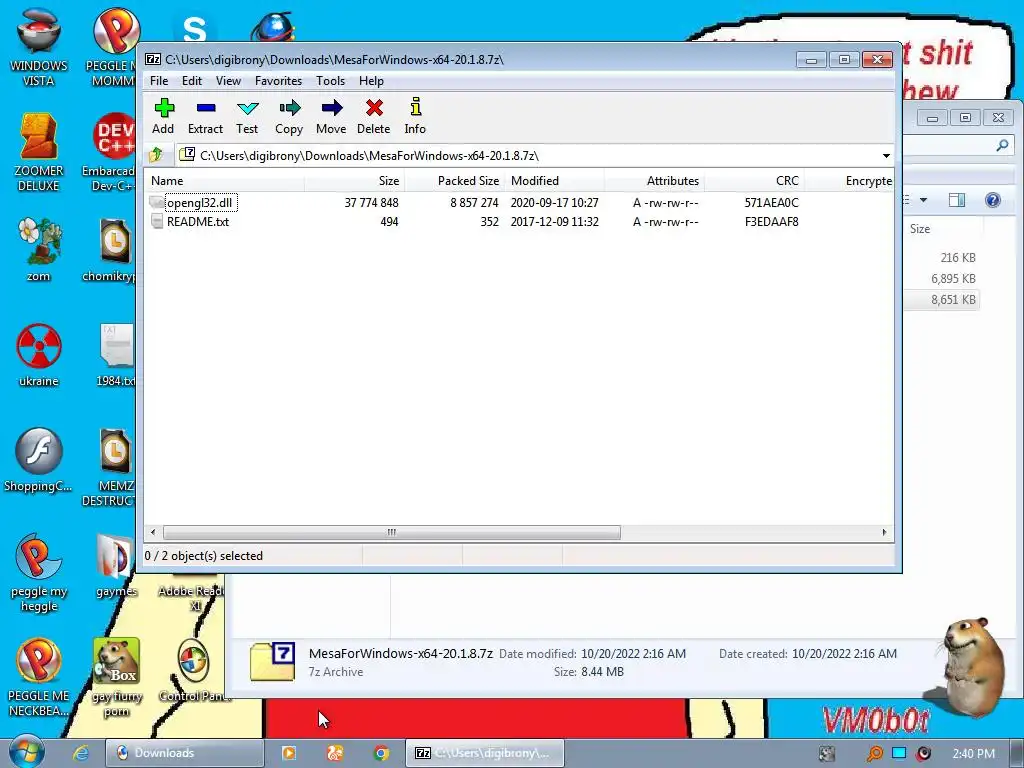
Task: Select the 6,895 KB file row in Downloads
Action: coord(942,279)
